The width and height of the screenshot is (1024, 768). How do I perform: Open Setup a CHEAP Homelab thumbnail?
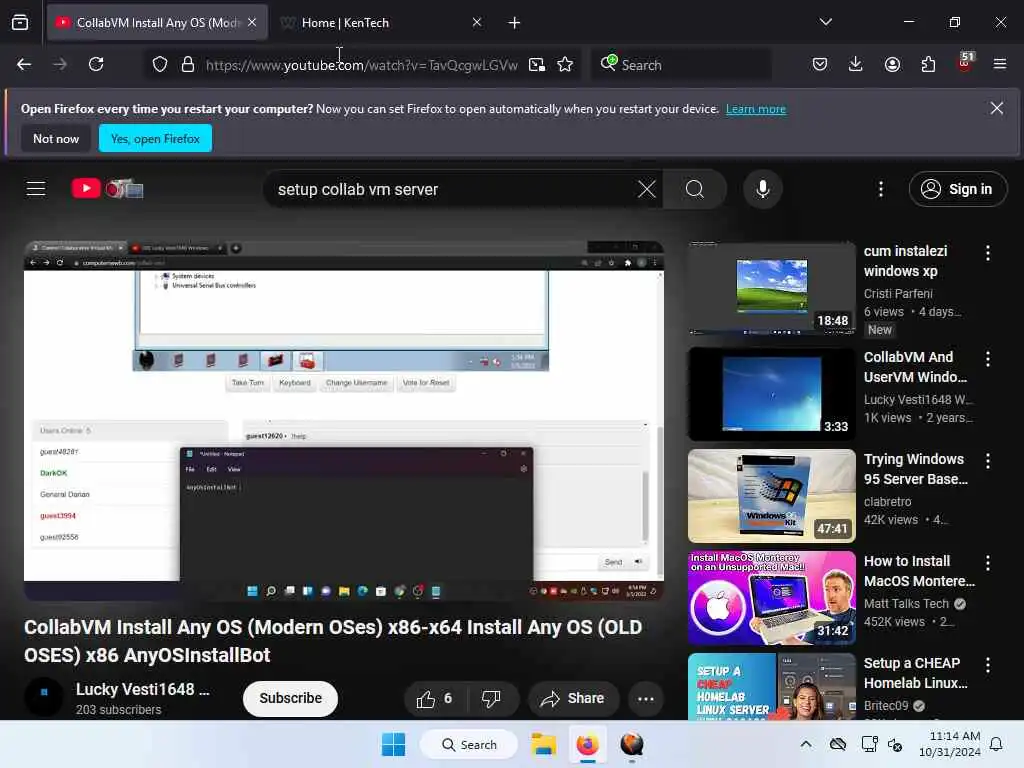[x=771, y=686]
